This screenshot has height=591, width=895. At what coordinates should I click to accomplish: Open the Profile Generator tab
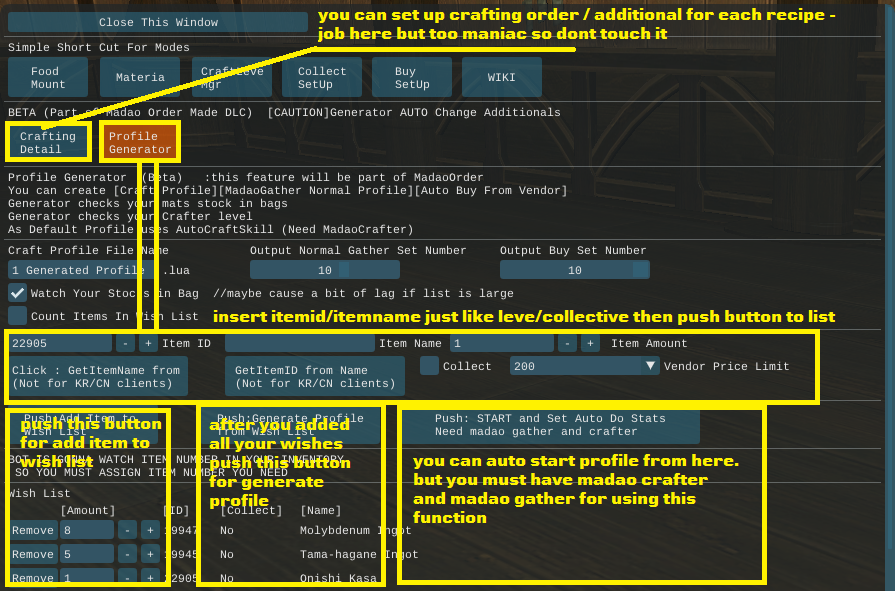coord(140,143)
